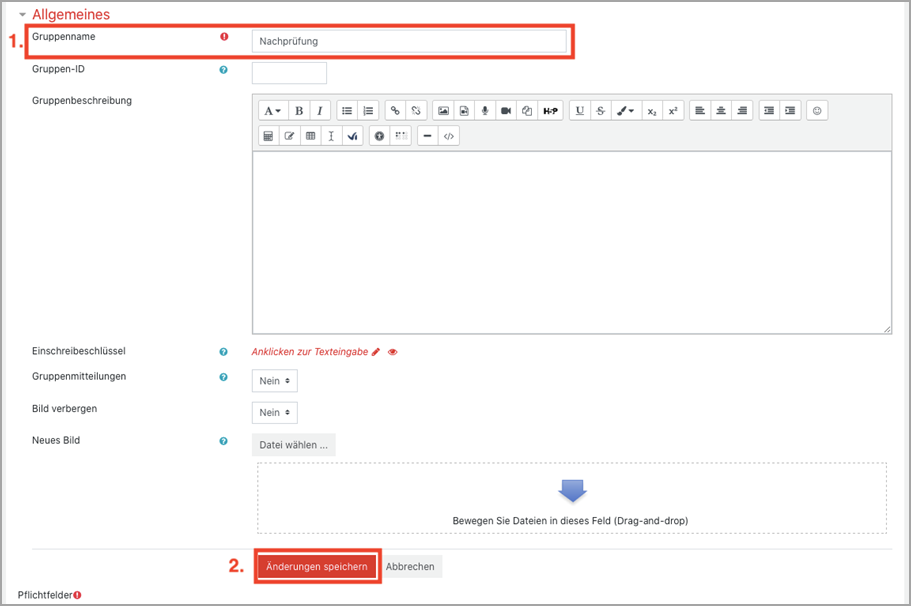
Task: Open the Gruppenmitteilungen dropdown
Action: (x=274, y=381)
